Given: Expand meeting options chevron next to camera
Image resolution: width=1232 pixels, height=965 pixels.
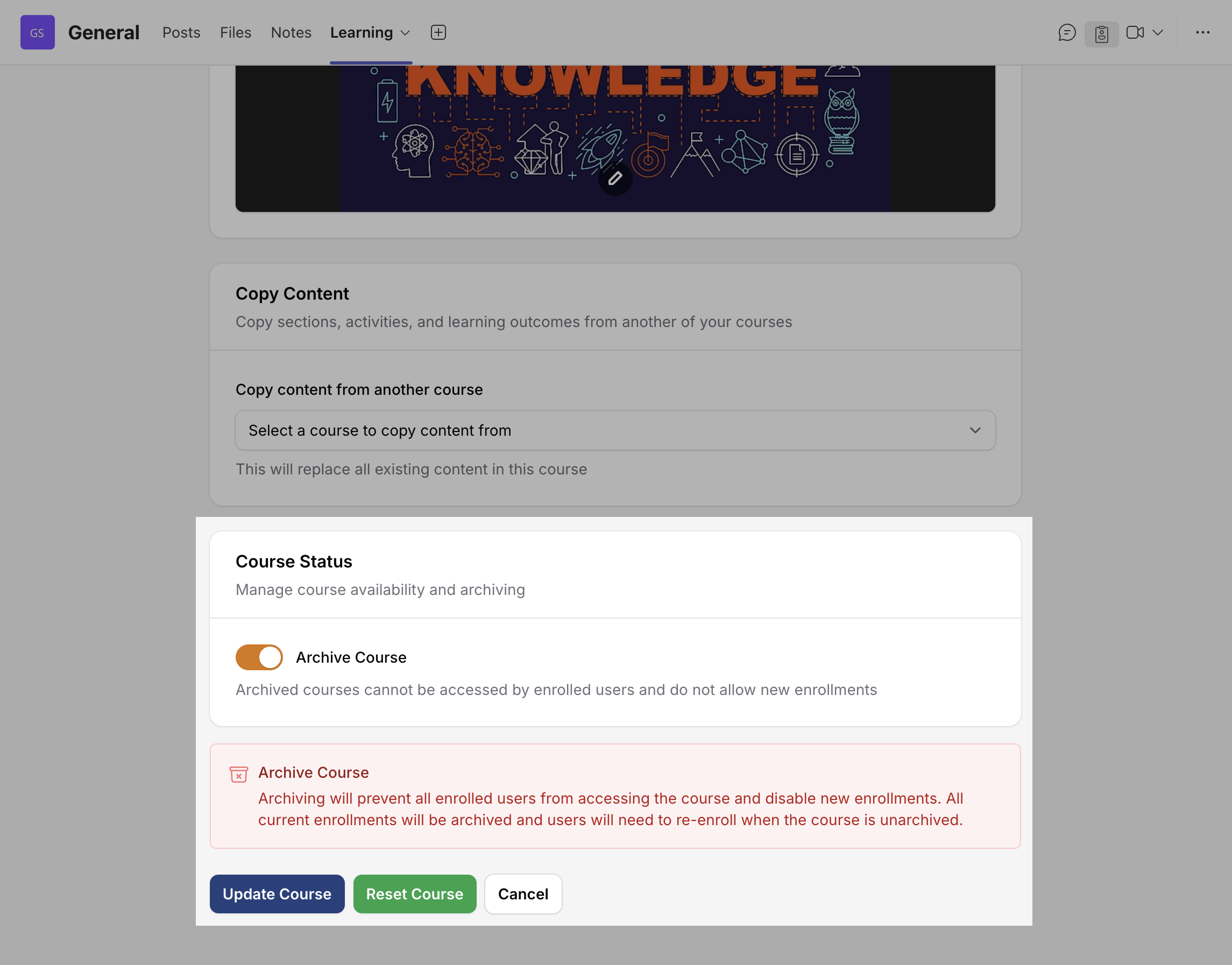Looking at the screenshot, I should pyautogui.click(x=1157, y=33).
